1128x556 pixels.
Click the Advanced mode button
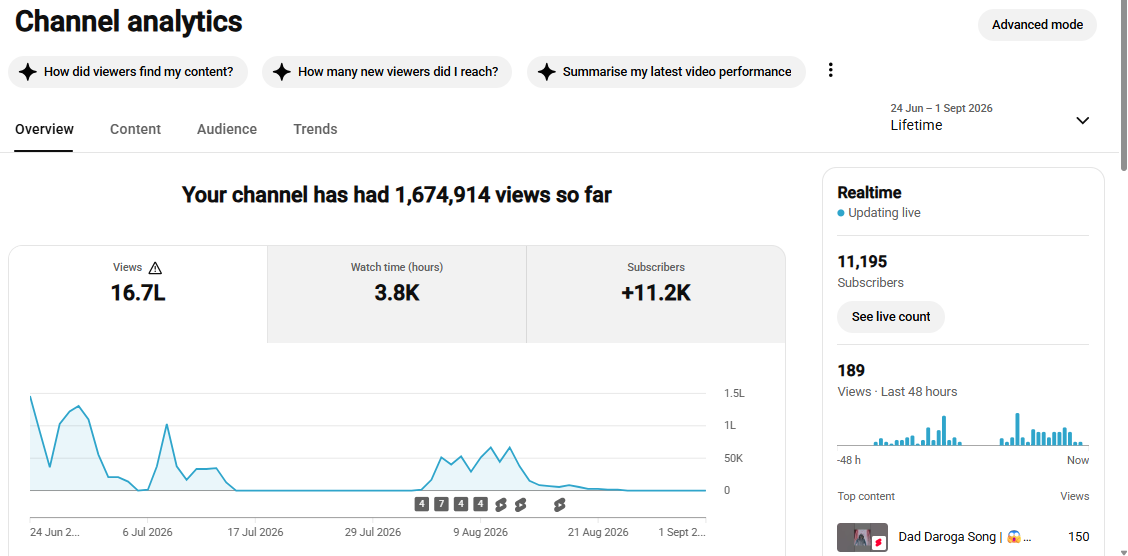(x=1037, y=25)
